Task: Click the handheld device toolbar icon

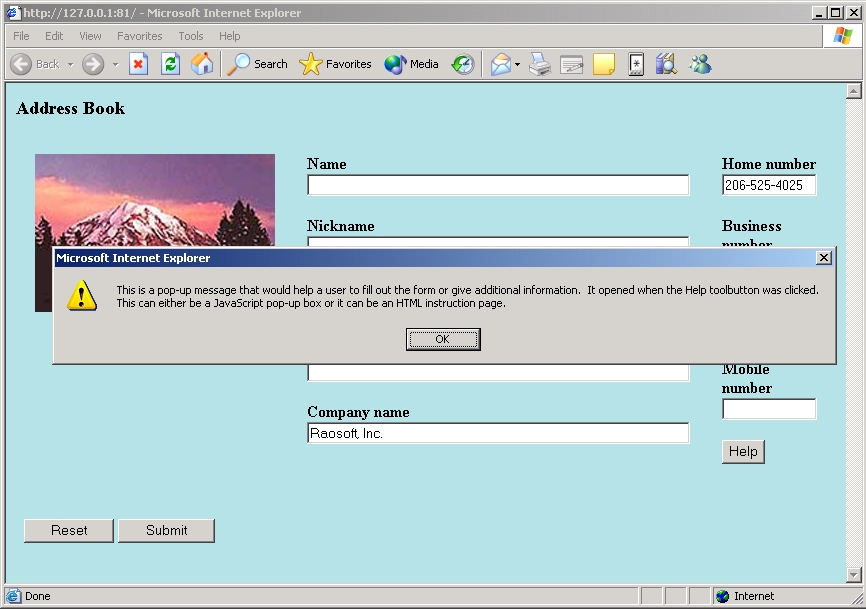Action: 636,64
